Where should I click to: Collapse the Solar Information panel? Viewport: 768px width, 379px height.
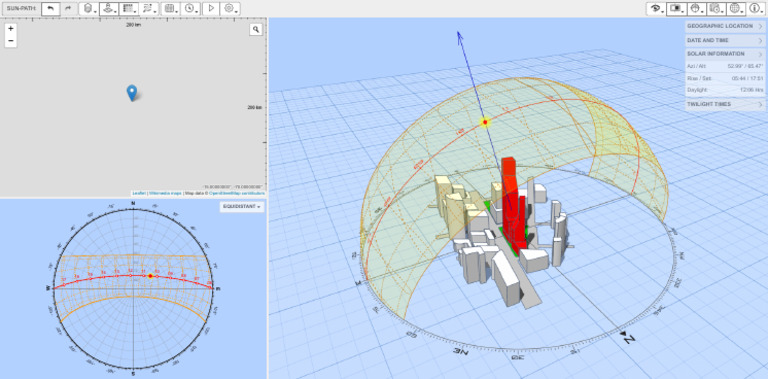click(725, 54)
